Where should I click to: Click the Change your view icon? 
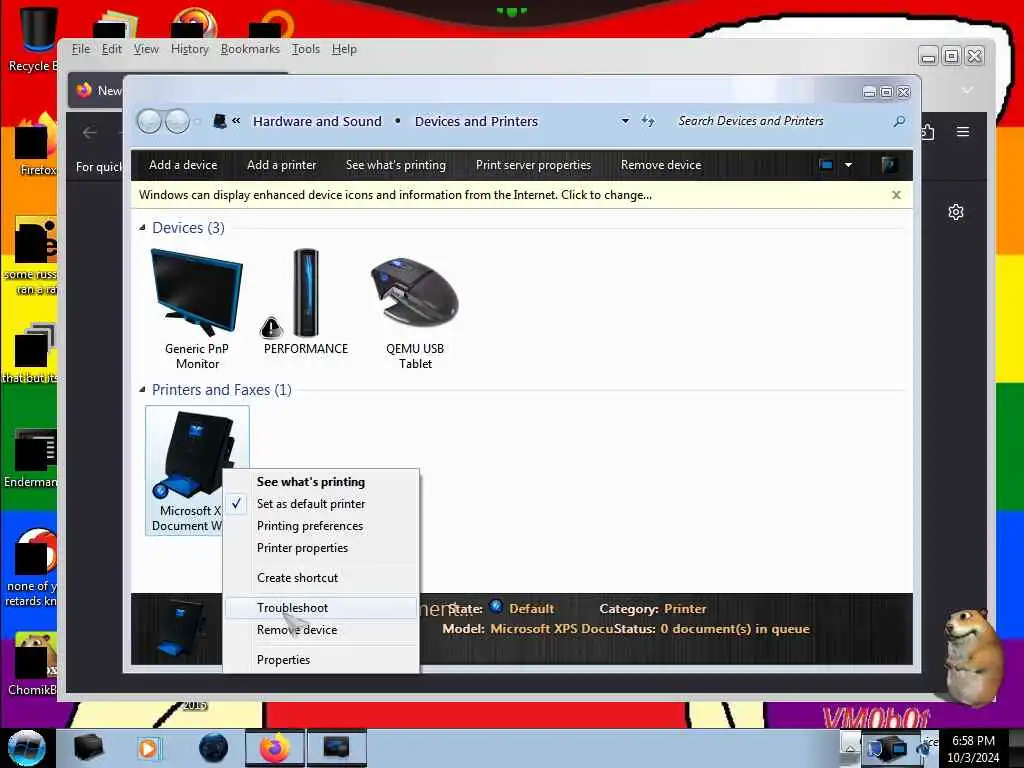pos(826,165)
